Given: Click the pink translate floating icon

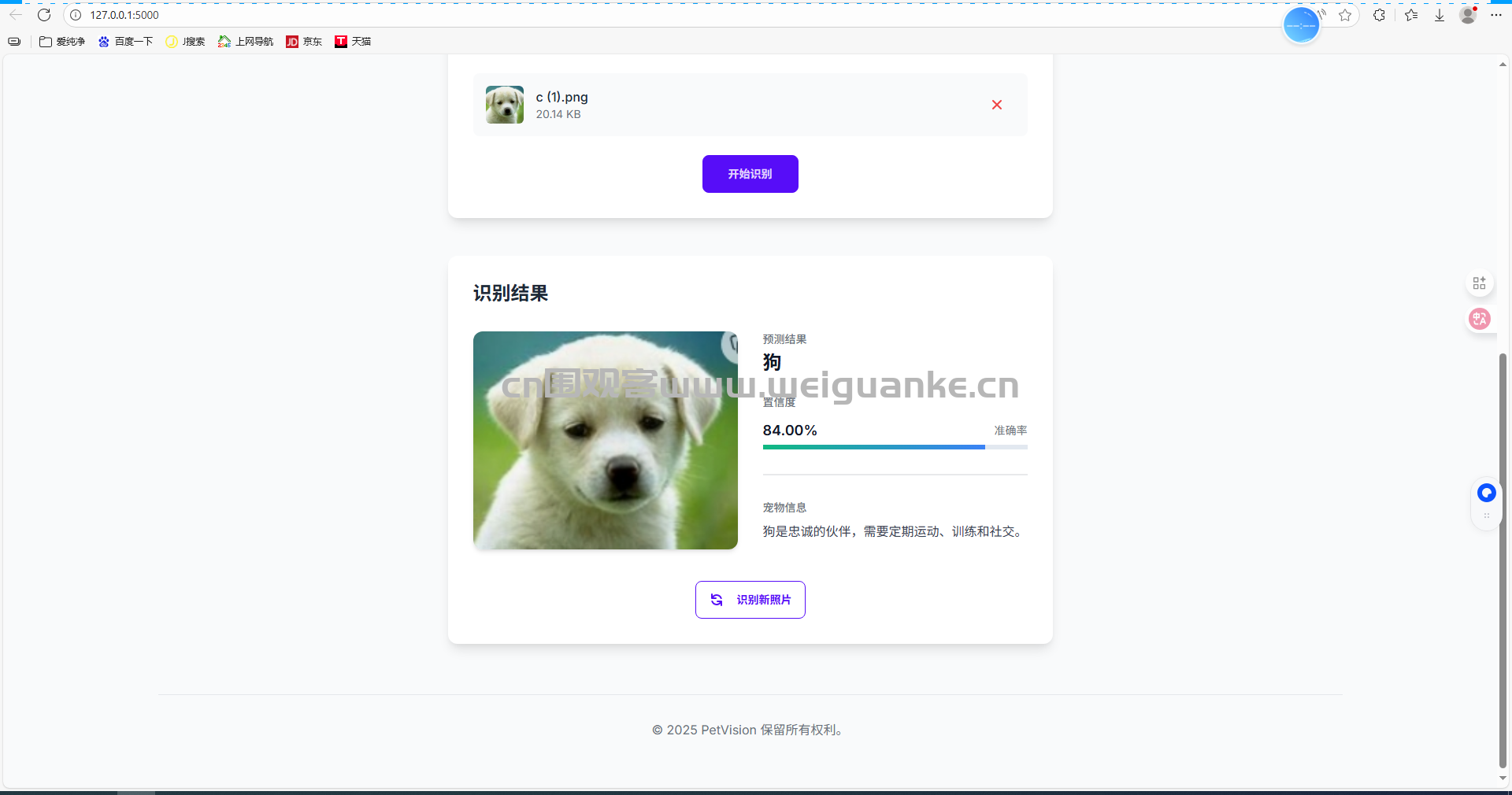Looking at the screenshot, I should [x=1480, y=319].
